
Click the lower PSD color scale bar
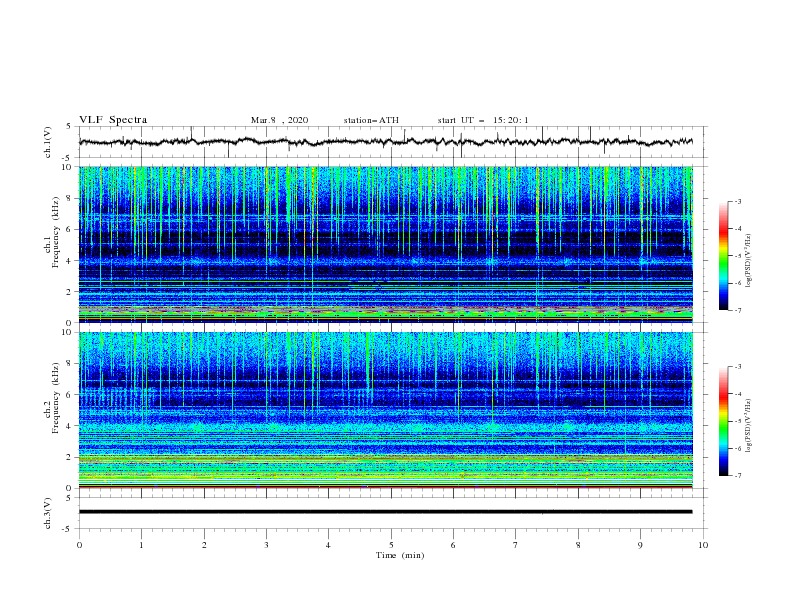tap(724, 421)
